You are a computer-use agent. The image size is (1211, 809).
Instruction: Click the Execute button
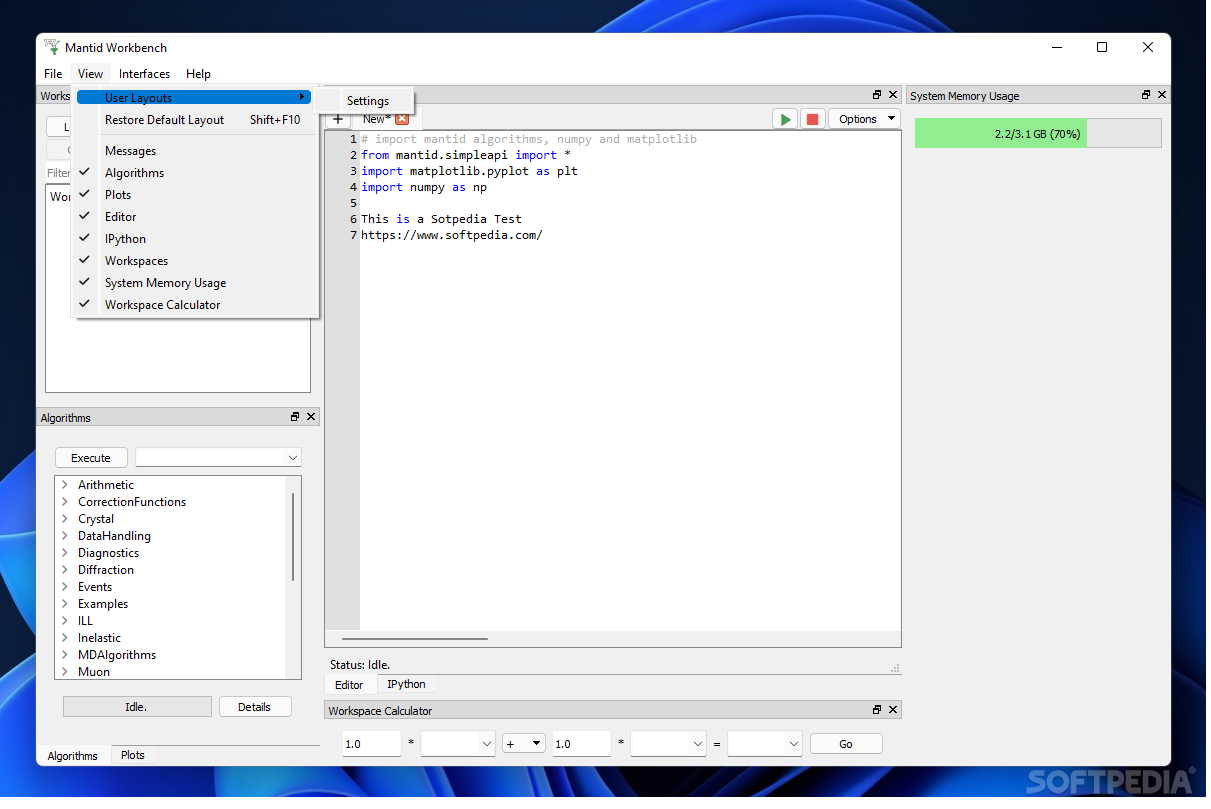91,458
